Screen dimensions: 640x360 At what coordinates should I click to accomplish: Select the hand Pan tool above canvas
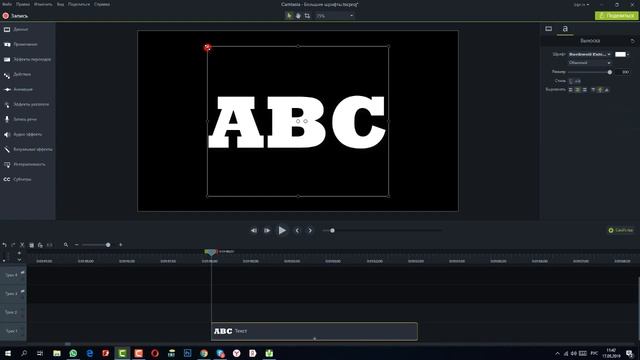(298, 16)
